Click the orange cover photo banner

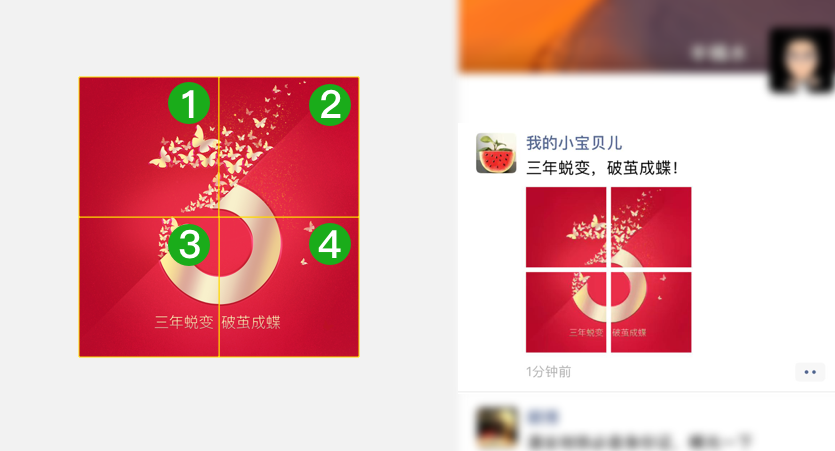[x=612, y=35]
